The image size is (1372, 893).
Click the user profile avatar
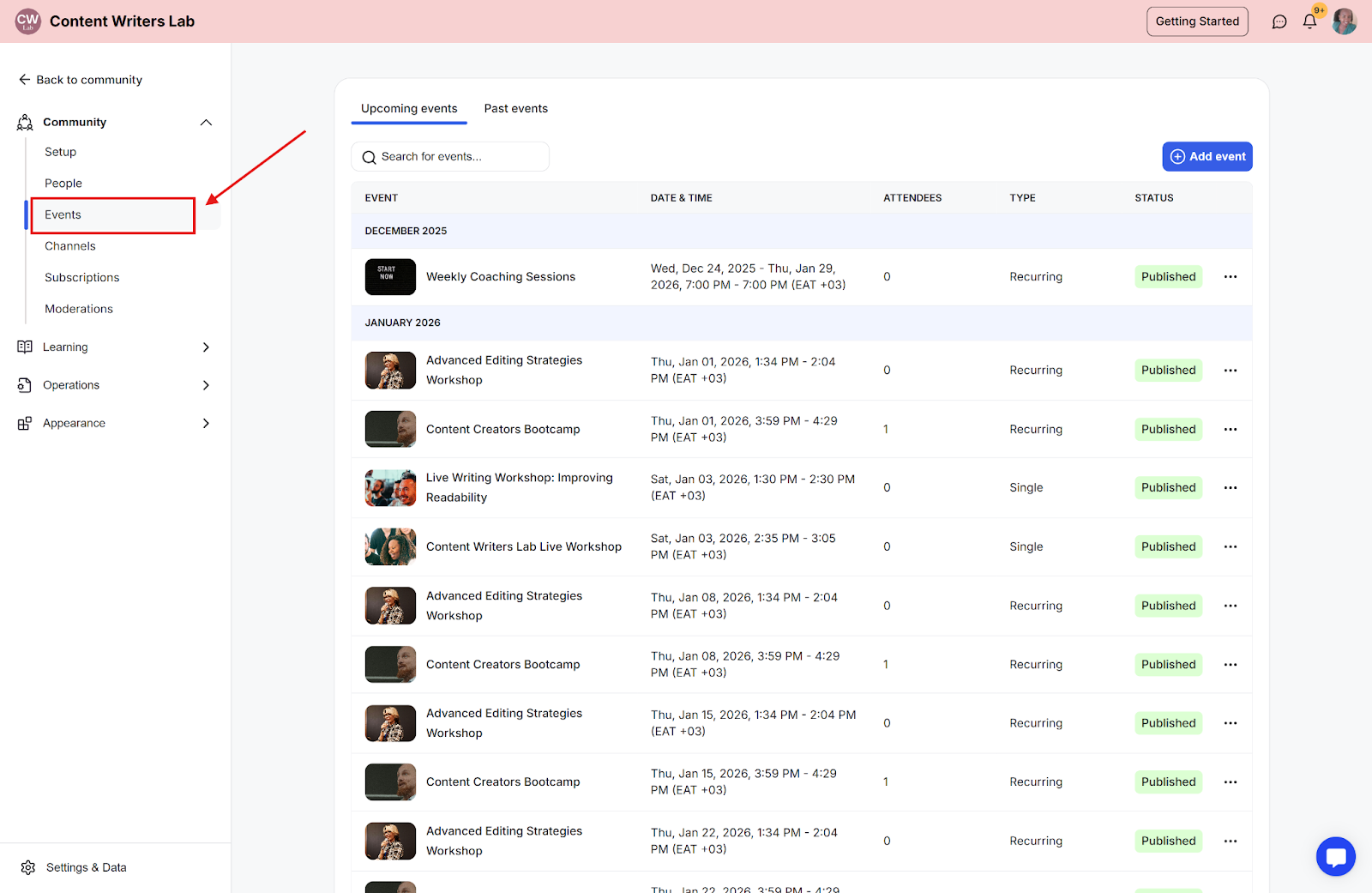pos(1344,21)
